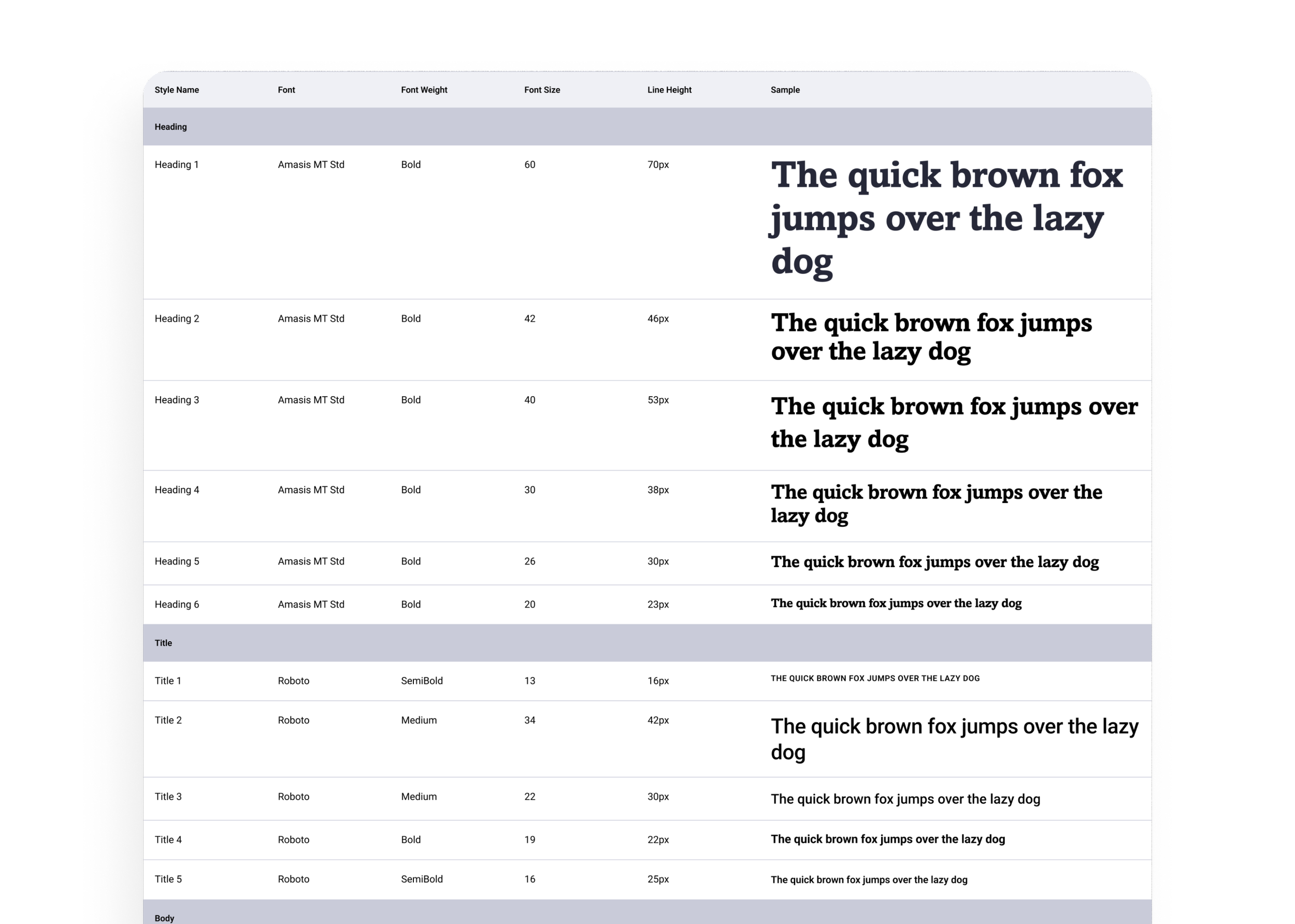Screen dimensions: 1295x924
Task: Click the Heading 1 style name cell
Action: coord(177,164)
